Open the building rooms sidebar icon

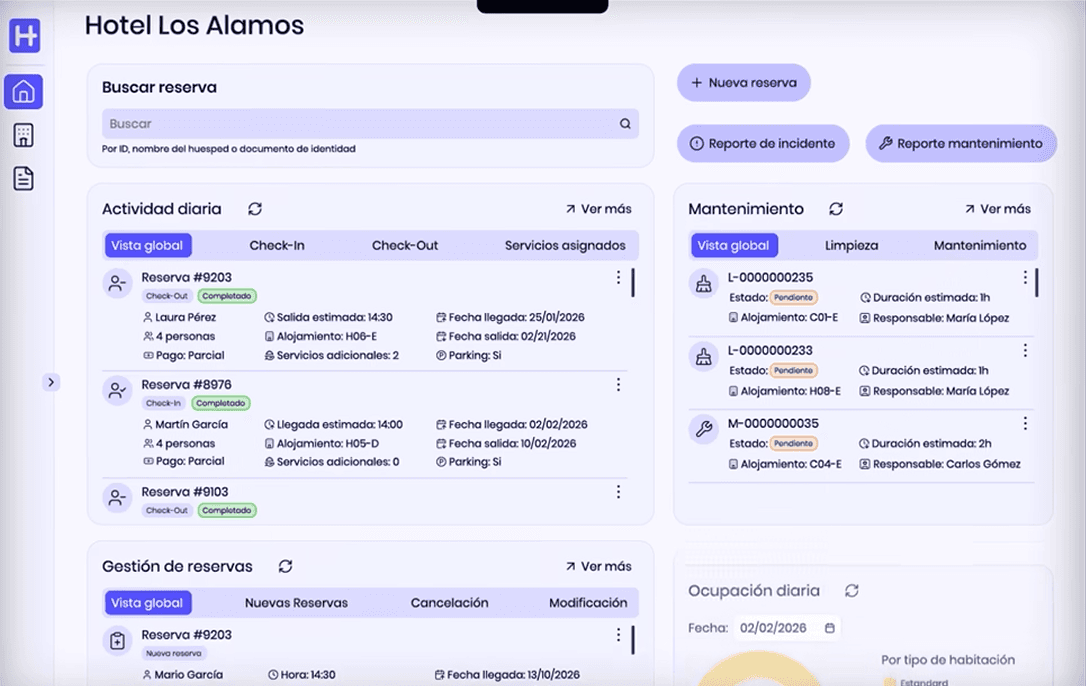click(x=24, y=135)
